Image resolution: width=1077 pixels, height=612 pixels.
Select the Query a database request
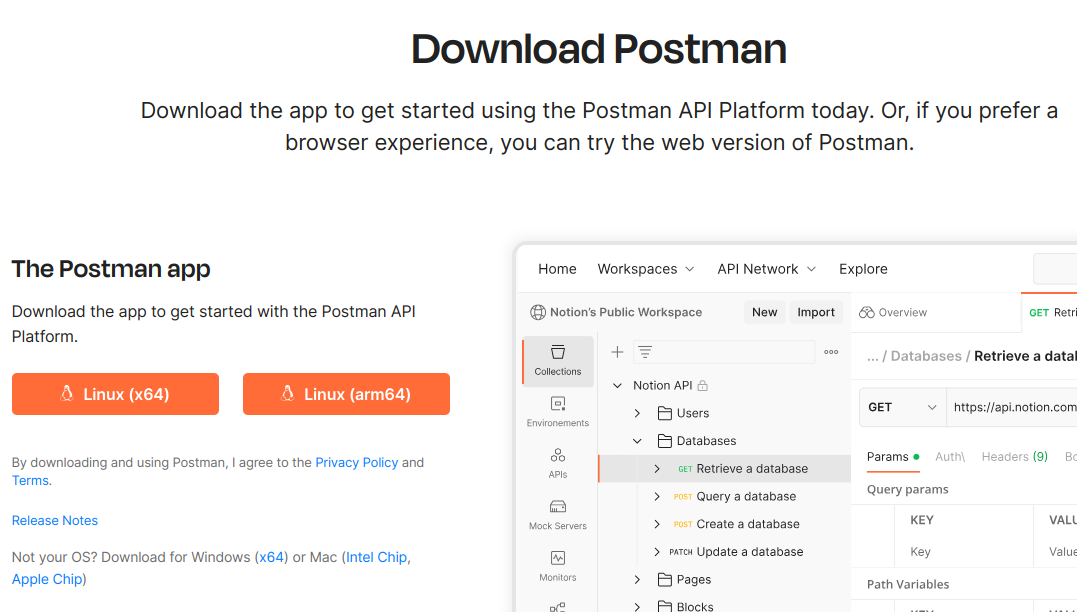(745, 496)
